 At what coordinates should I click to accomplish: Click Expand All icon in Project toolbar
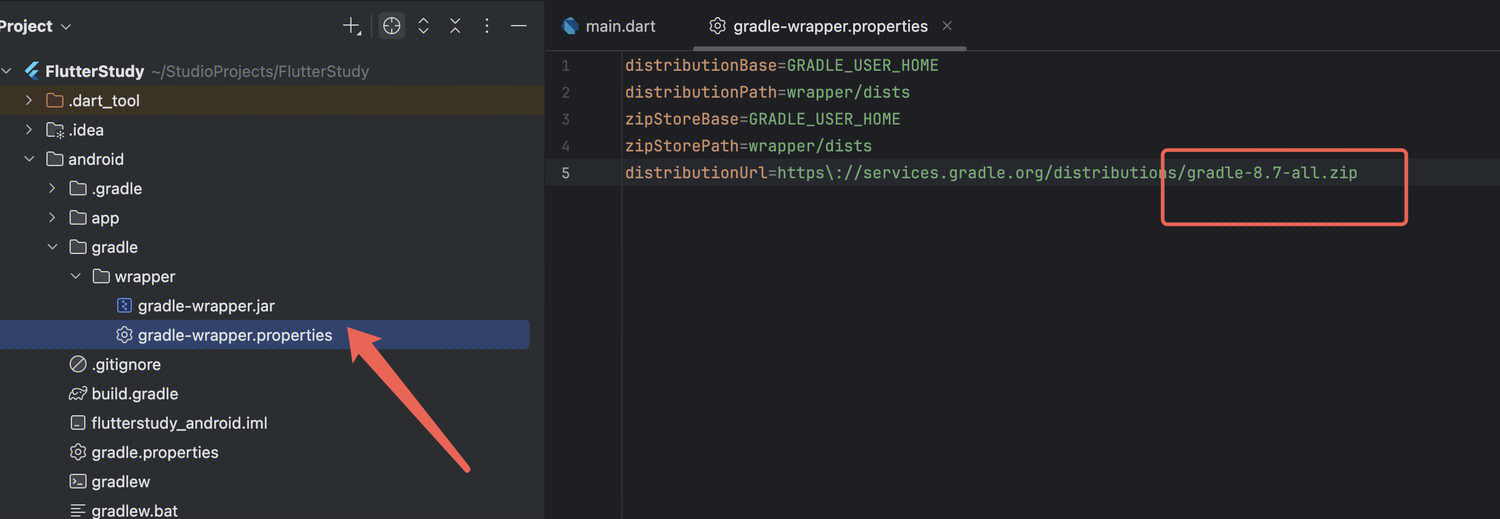[423, 27]
